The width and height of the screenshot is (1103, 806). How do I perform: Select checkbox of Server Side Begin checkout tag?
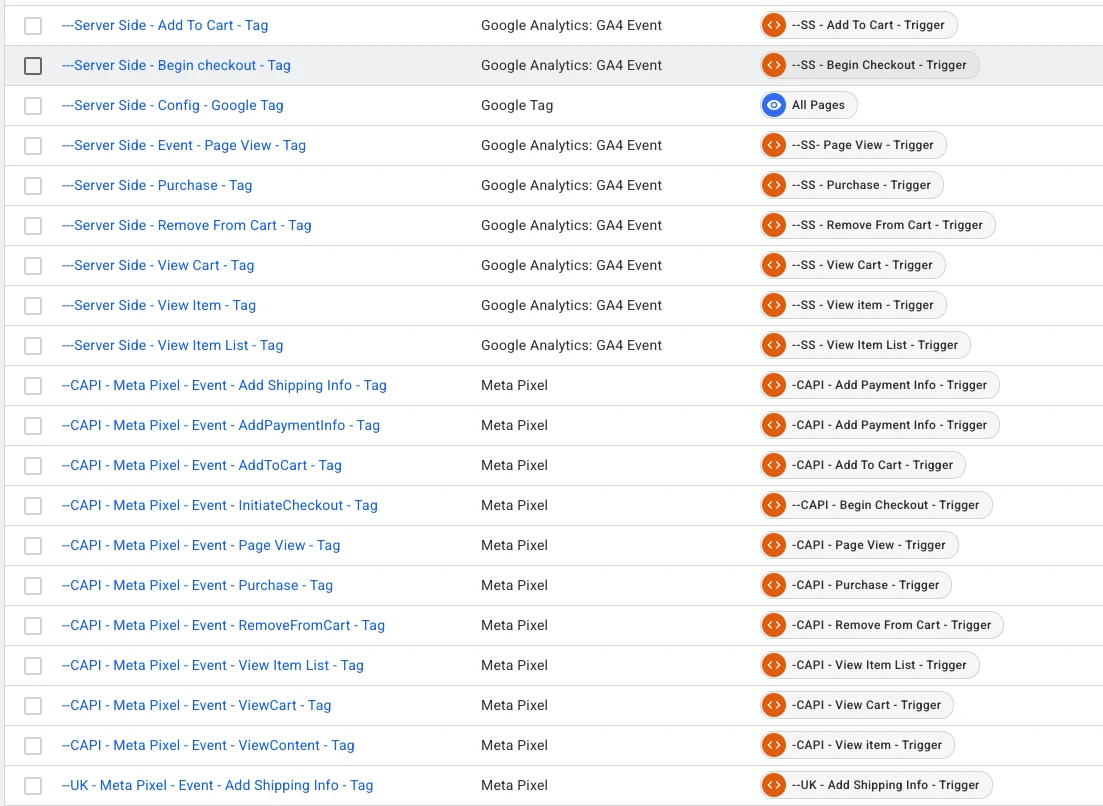click(33, 66)
